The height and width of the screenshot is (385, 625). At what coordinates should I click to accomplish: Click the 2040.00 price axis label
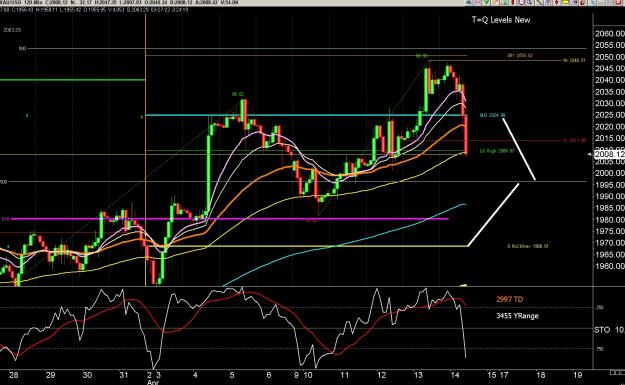tap(609, 80)
